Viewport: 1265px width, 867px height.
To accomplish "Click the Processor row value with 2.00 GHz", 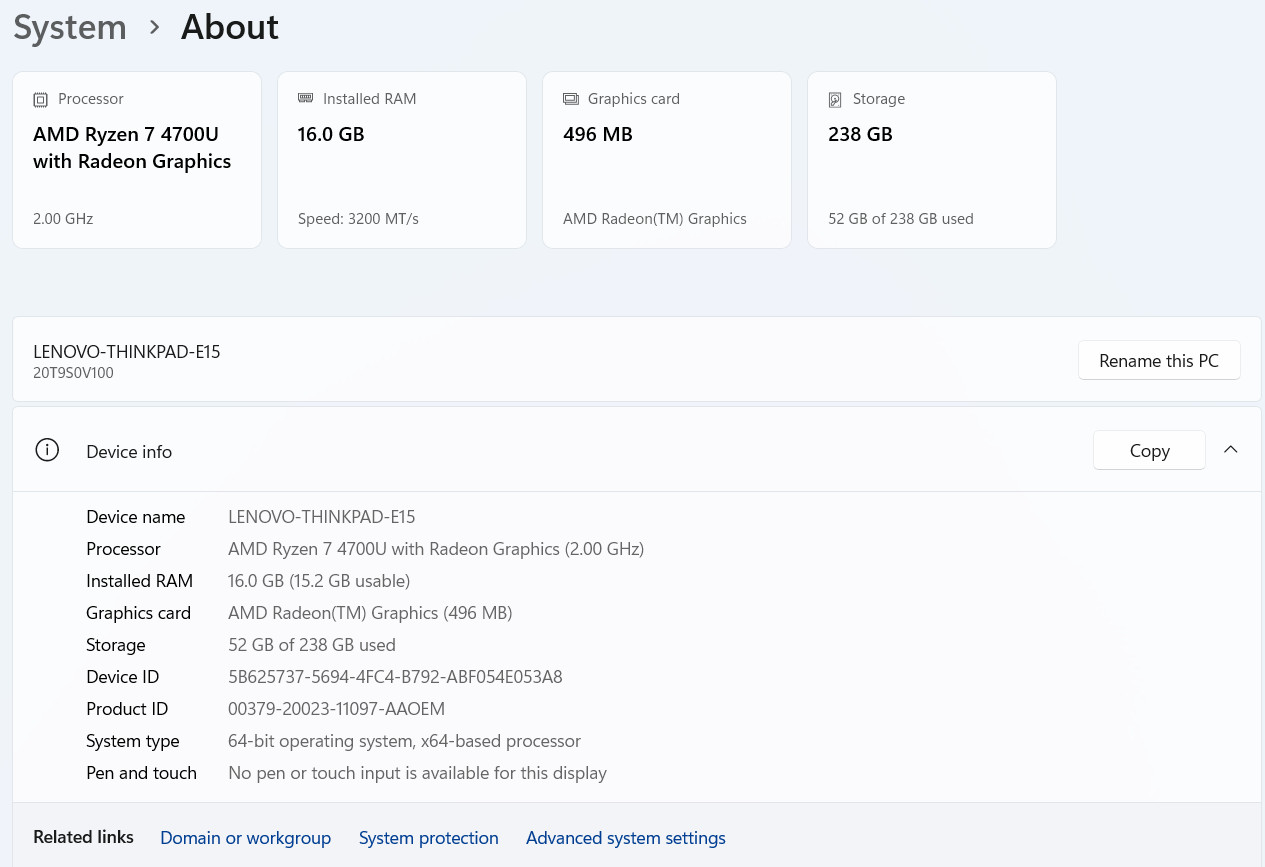I will pos(436,549).
